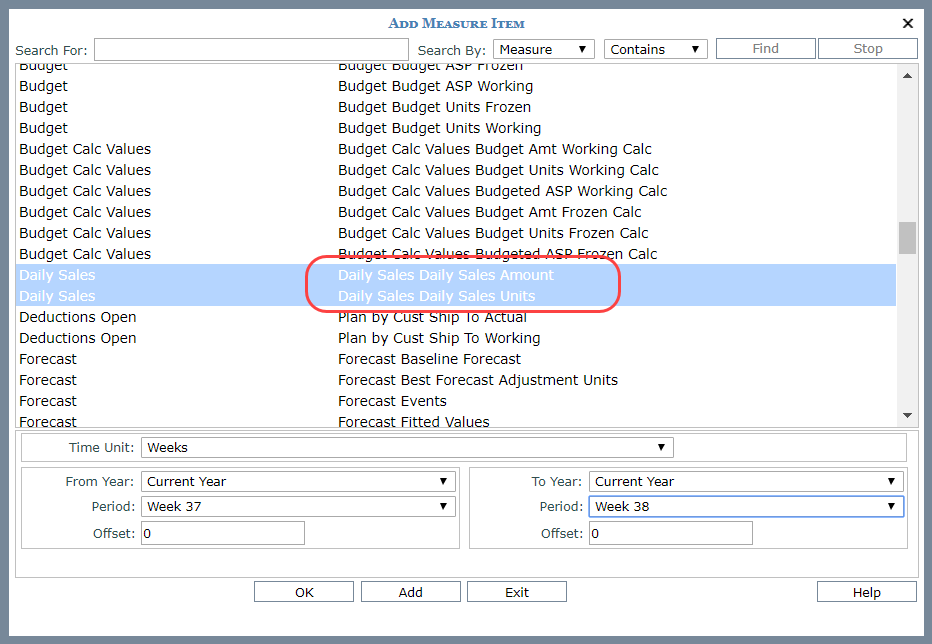The image size is (932, 644).
Task: Click the scroll up arrow of list
Action: click(907, 76)
